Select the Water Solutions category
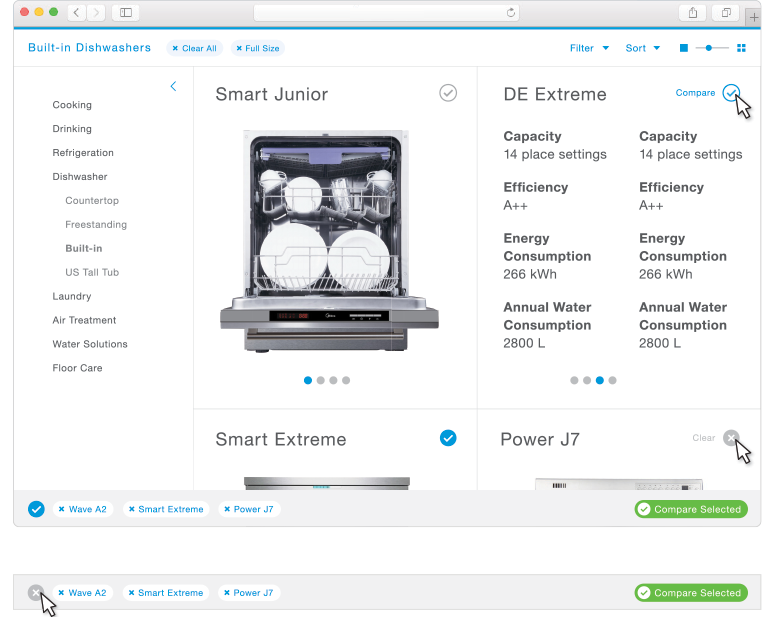The height and width of the screenshot is (617, 774). (90, 344)
